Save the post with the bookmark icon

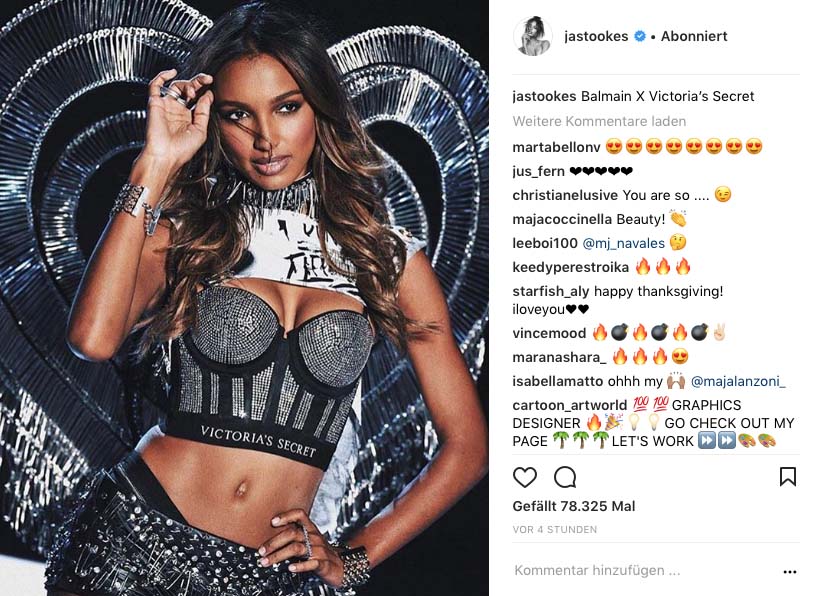pos(787,477)
